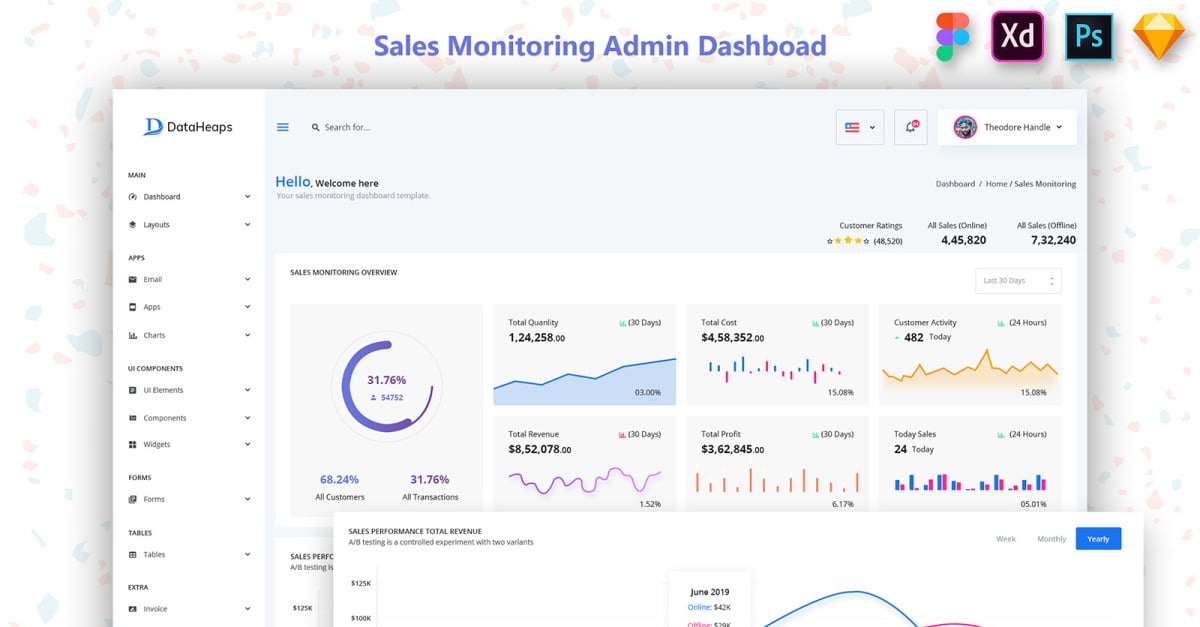Open the Widgets sidebar menu item
Viewport: 1200px width, 627px height.
188,444
